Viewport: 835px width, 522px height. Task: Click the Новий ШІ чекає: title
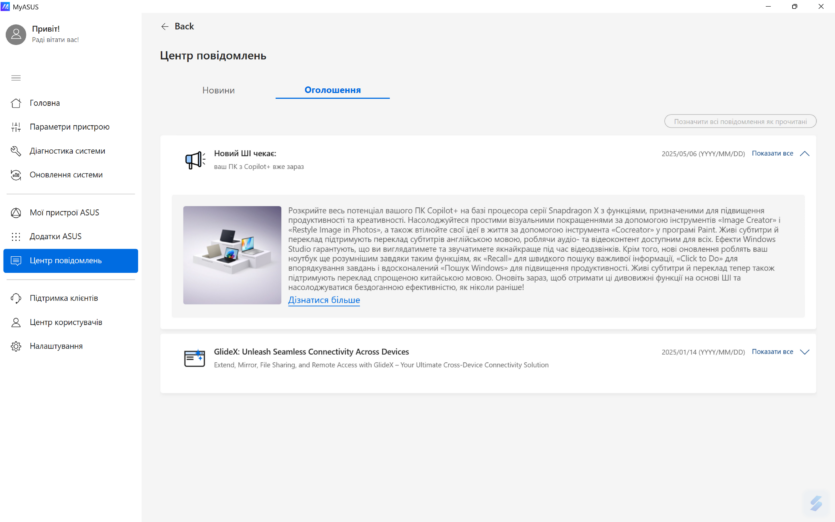tap(245, 153)
